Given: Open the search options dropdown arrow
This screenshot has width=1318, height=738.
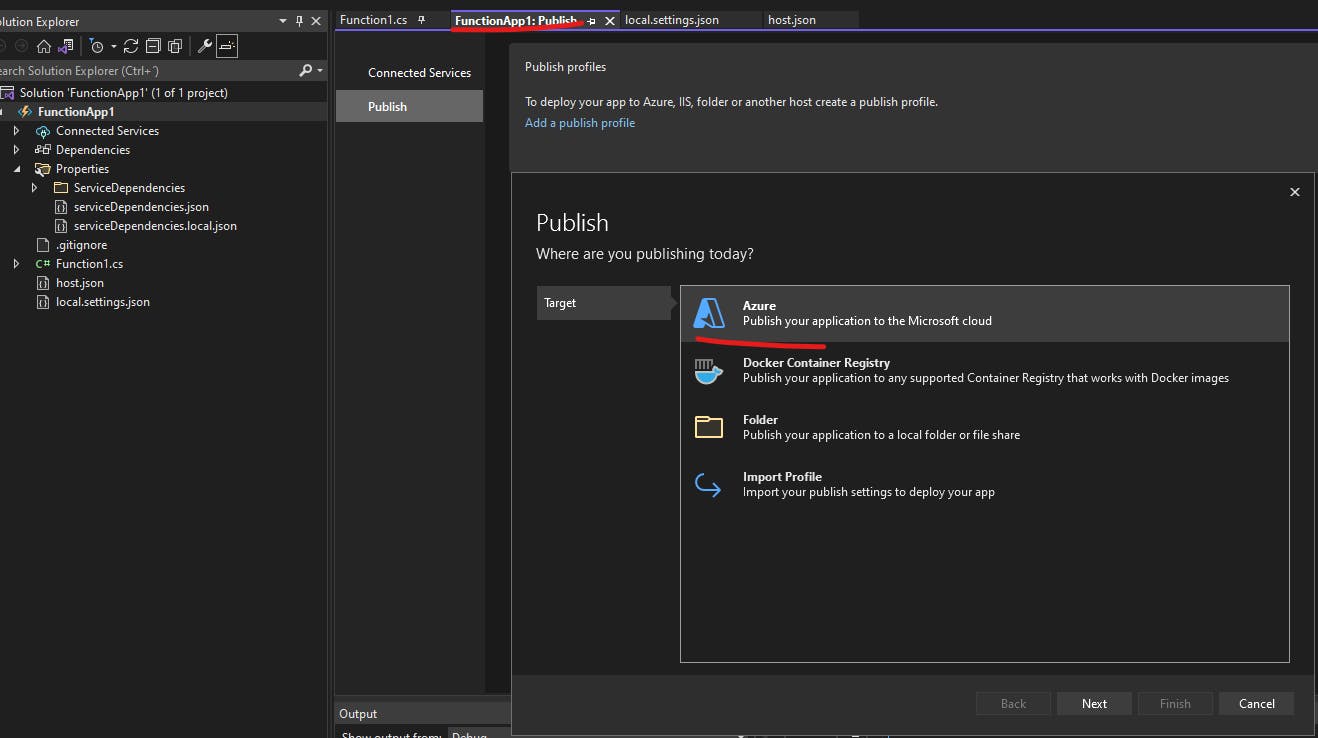Looking at the screenshot, I should tap(320, 70).
